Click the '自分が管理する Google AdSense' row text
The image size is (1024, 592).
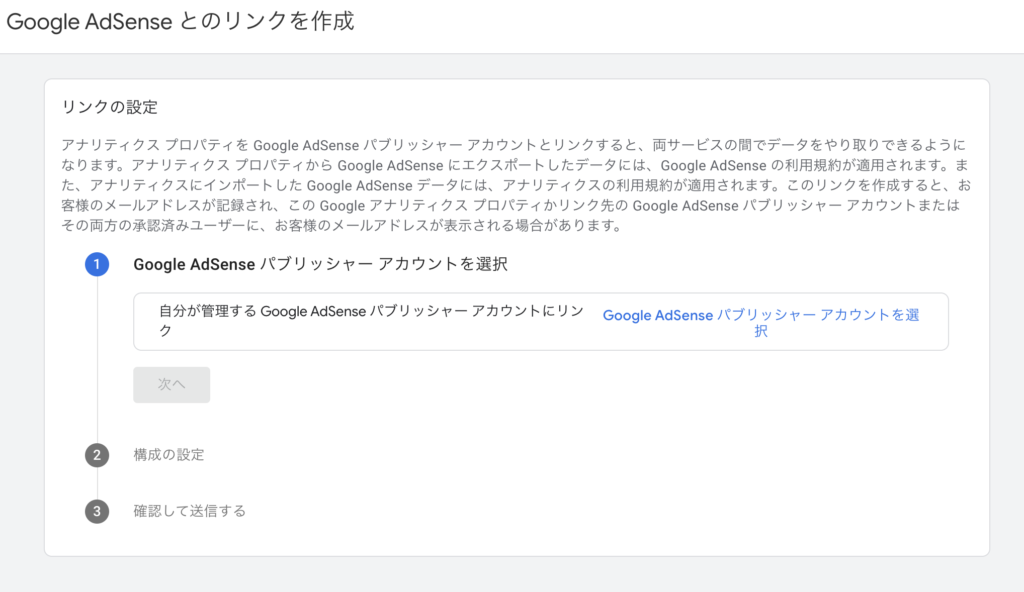tap(372, 321)
